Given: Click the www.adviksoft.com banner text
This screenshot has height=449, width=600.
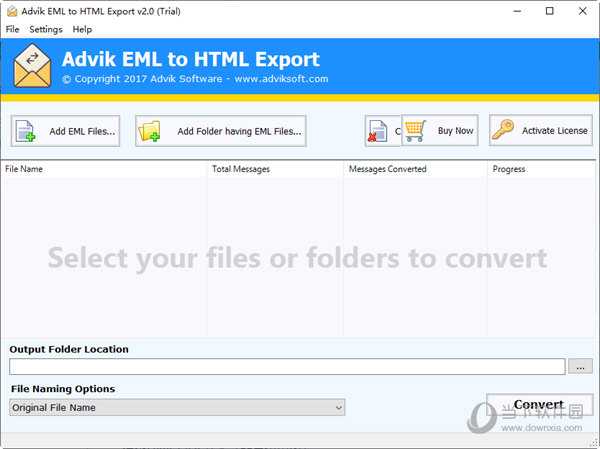Looking at the screenshot, I should pos(281,79).
